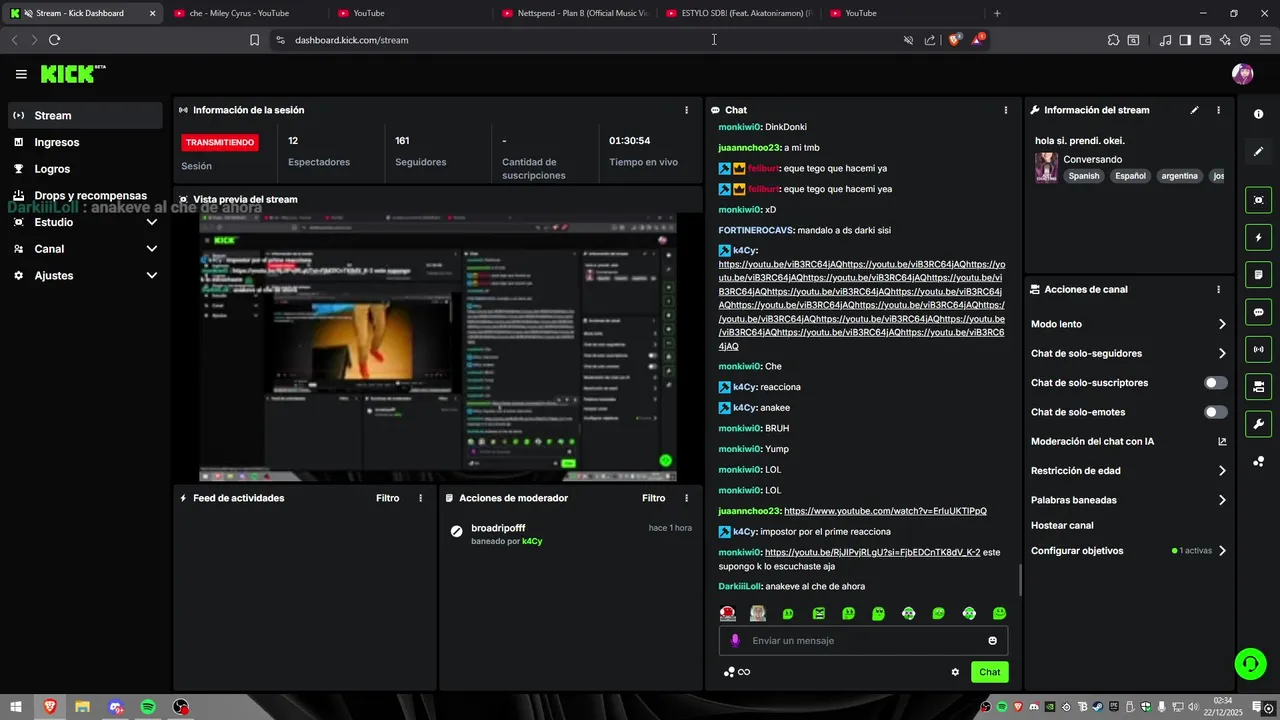The height and width of the screenshot is (720, 1280).
Task: Open Acciones de moderador Filtro dropdown
Action: tap(653, 498)
